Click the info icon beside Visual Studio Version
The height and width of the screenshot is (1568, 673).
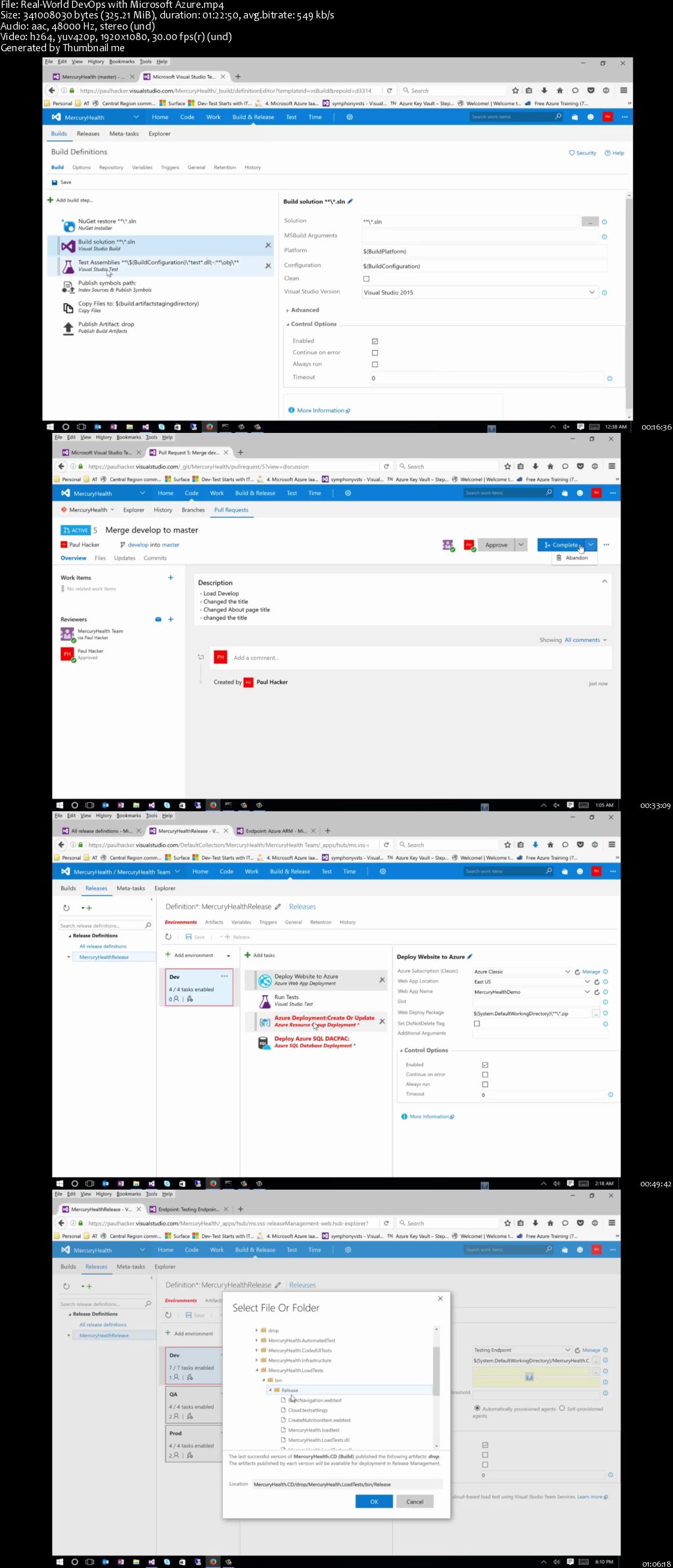(x=605, y=293)
